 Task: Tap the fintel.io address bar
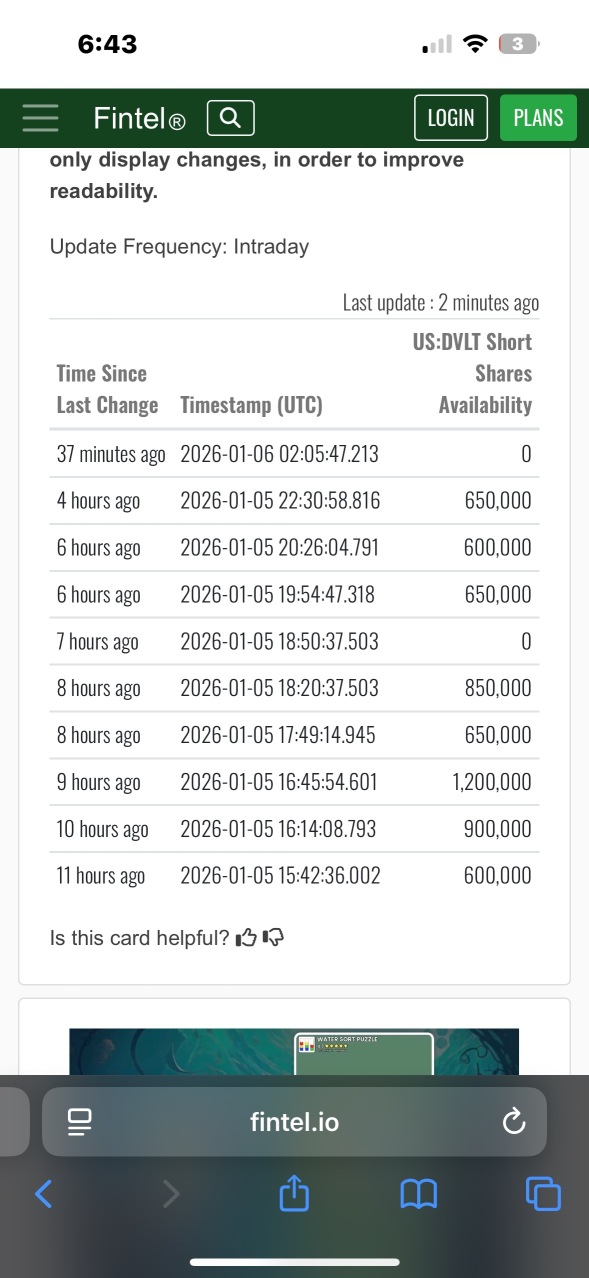294,1122
